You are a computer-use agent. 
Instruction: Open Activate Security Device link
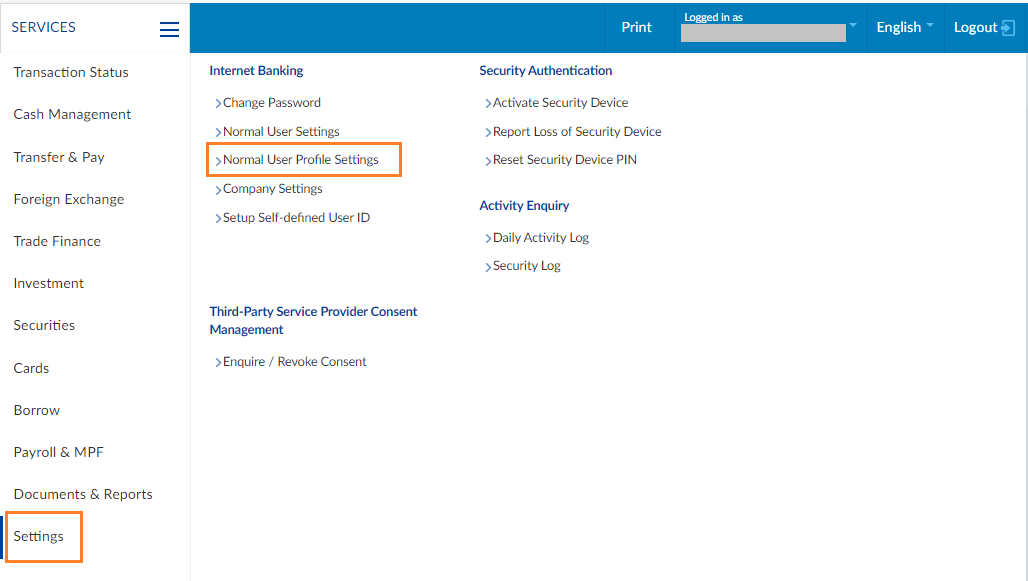pyautogui.click(x=560, y=102)
